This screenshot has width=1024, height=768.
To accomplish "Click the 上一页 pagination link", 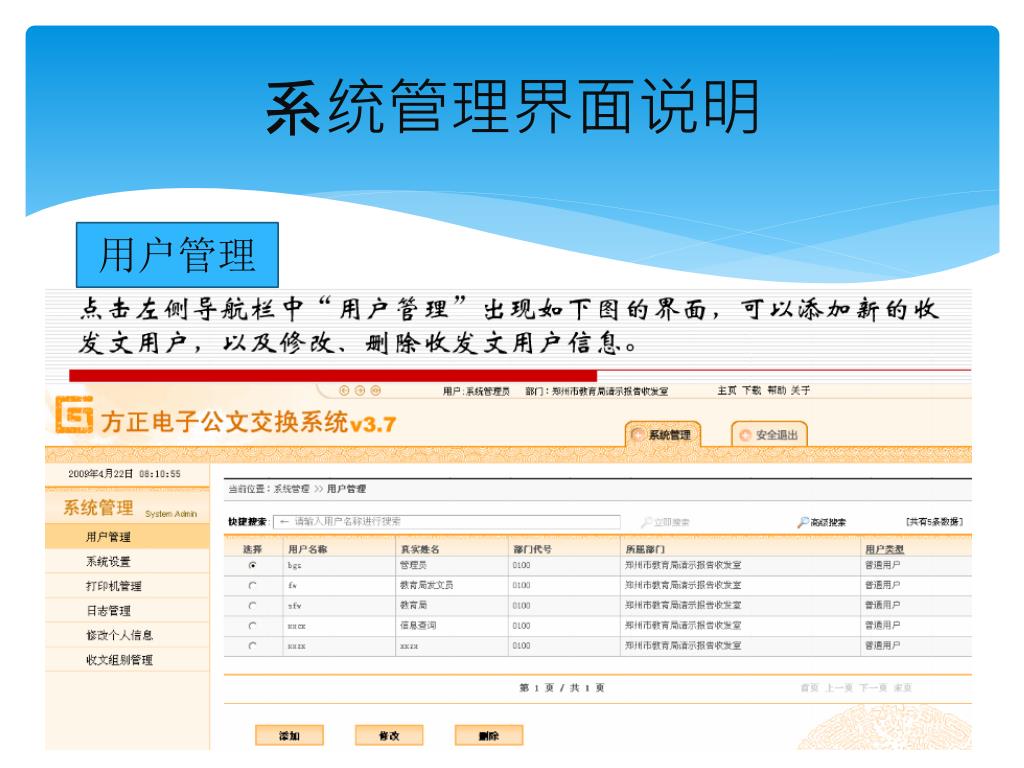I will 839,688.
